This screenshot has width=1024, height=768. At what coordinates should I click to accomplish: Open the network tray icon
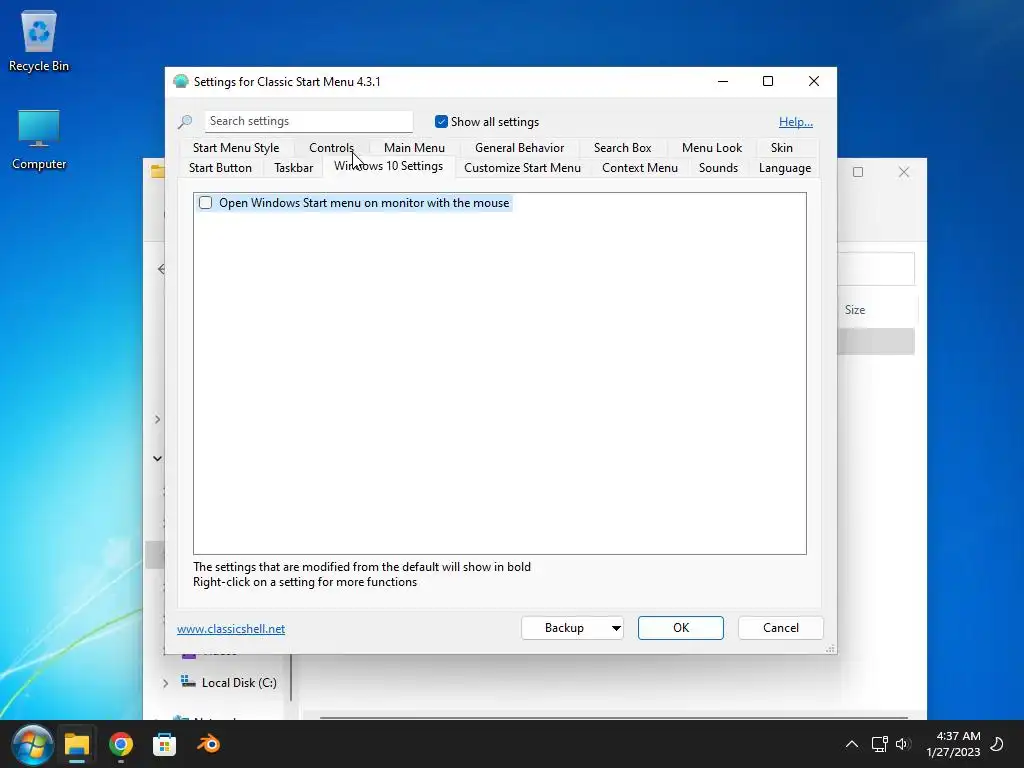[x=879, y=744]
